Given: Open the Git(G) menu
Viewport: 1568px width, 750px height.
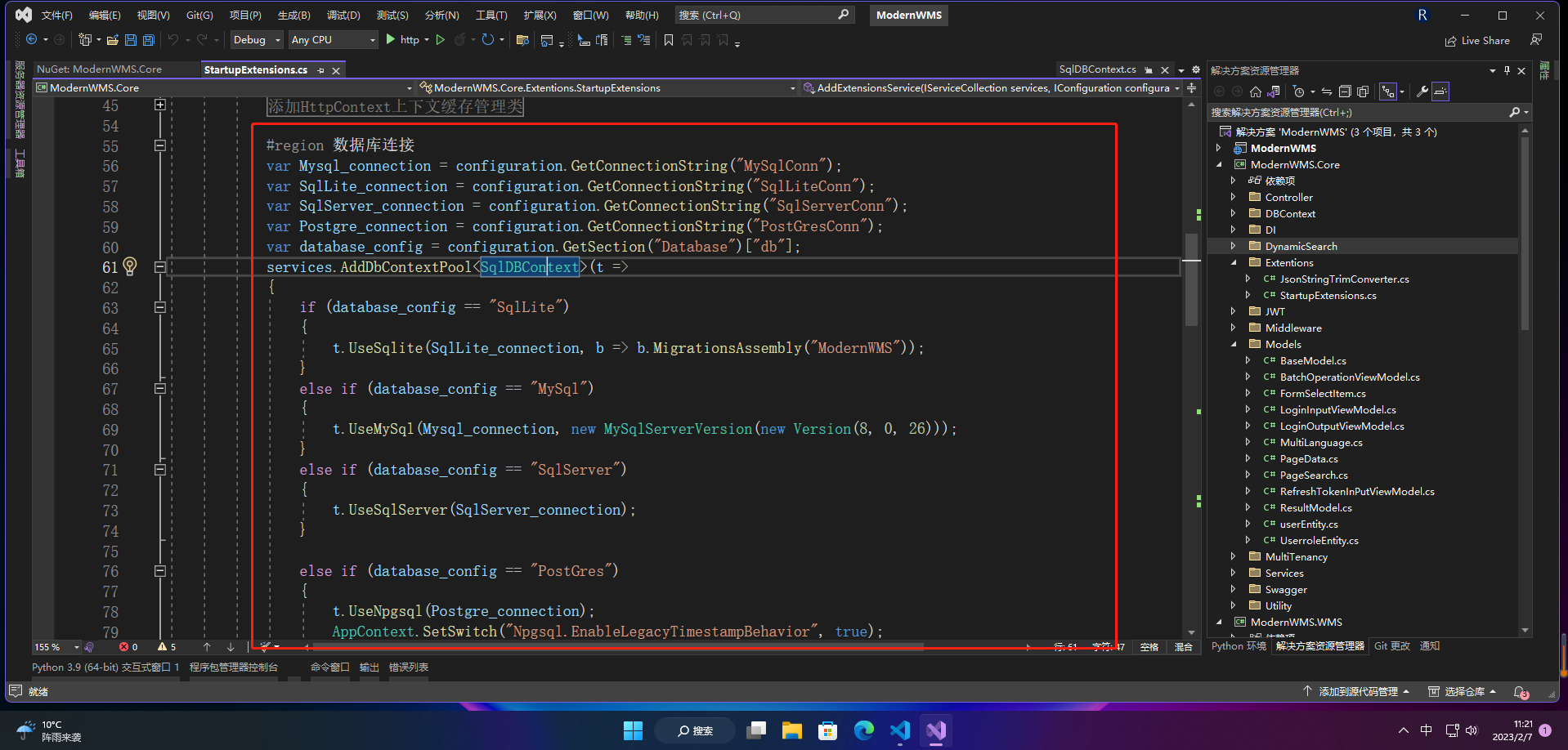Looking at the screenshot, I should click(x=199, y=15).
